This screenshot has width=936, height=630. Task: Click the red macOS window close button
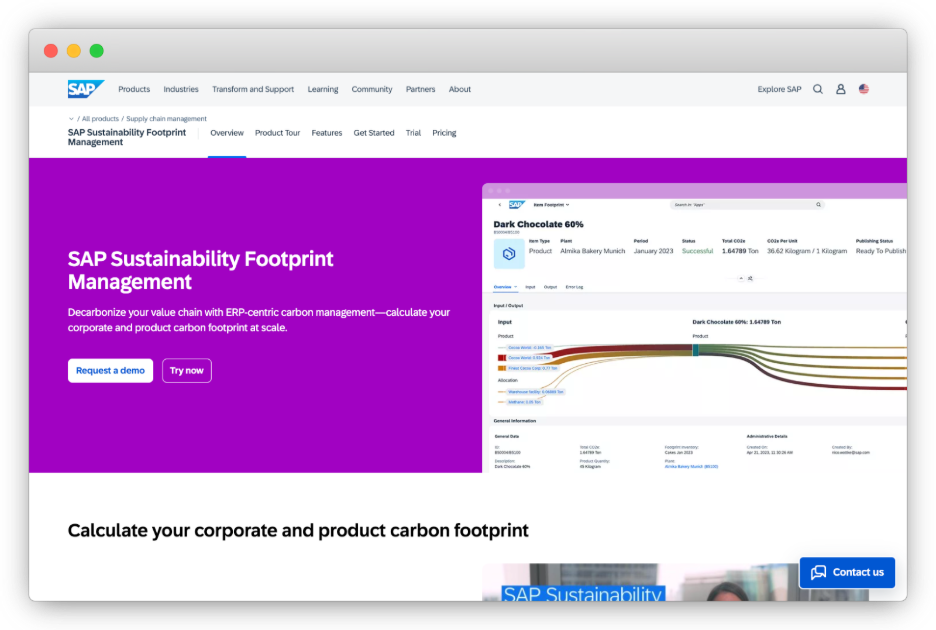click(51, 51)
